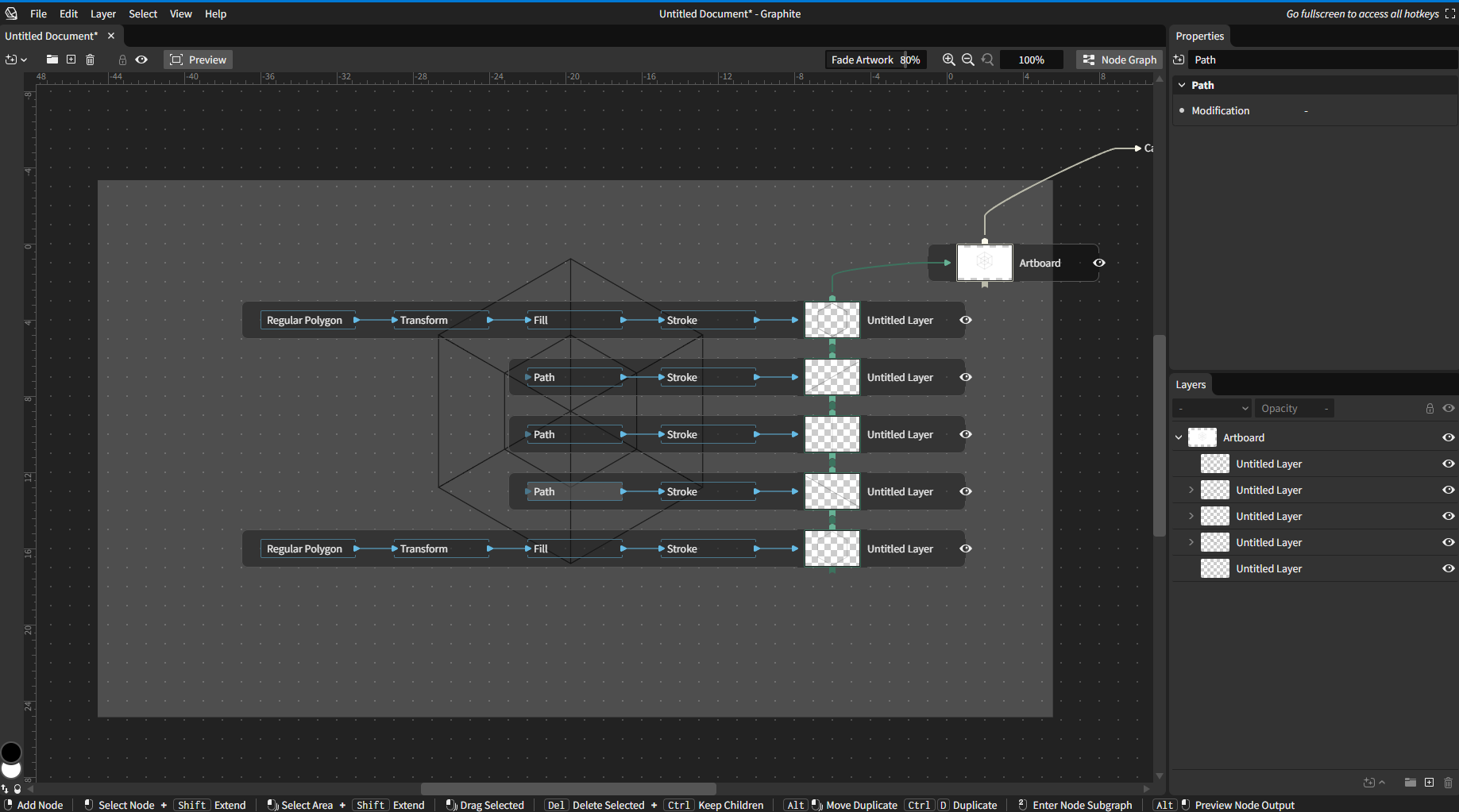Image resolution: width=1459 pixels, height=812 pixels.
Task: Open the View menu
Action: (x=180, y=13)
